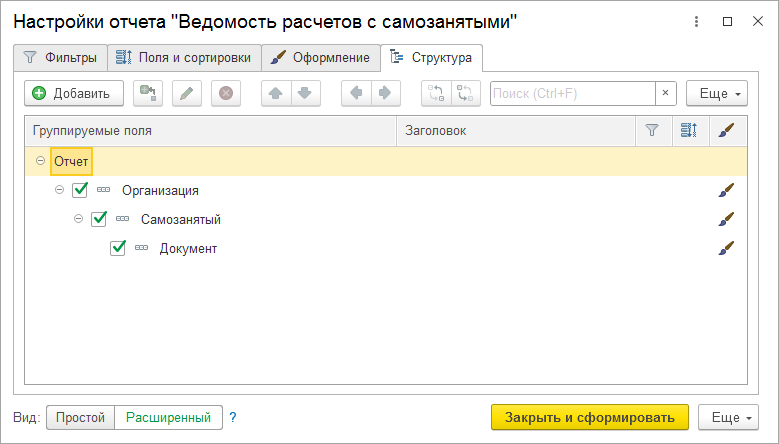779x444 pixels.
Task: Switch view mode to Простой
Action: tap(80, 417)
